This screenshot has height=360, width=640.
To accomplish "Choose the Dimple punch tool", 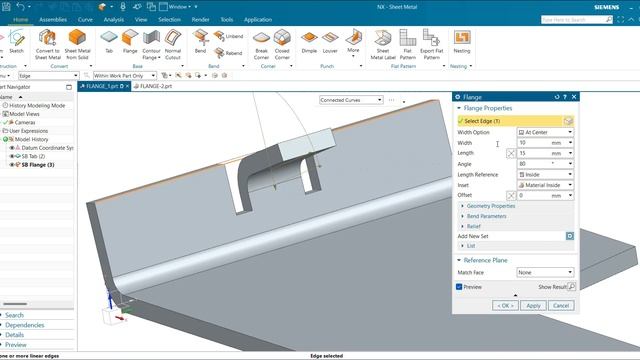I will click(x=309, y=41).
